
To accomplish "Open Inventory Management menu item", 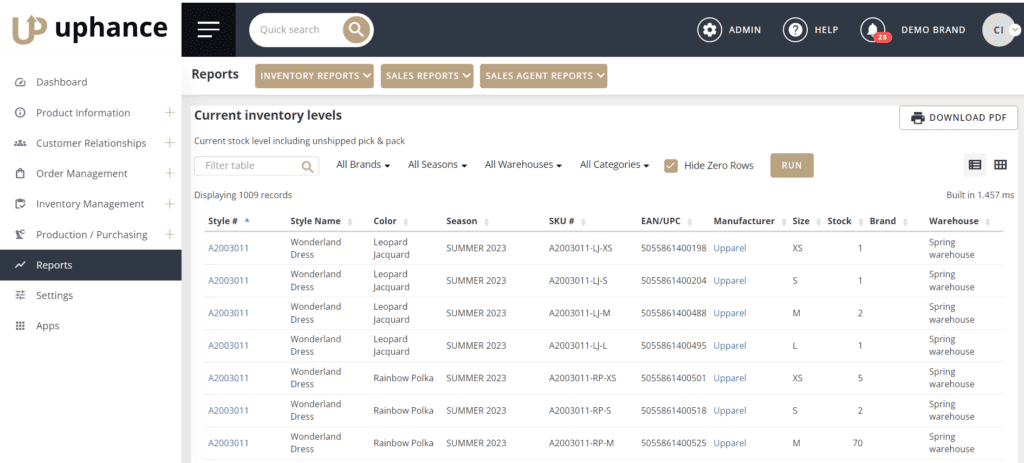I will 91,204.
